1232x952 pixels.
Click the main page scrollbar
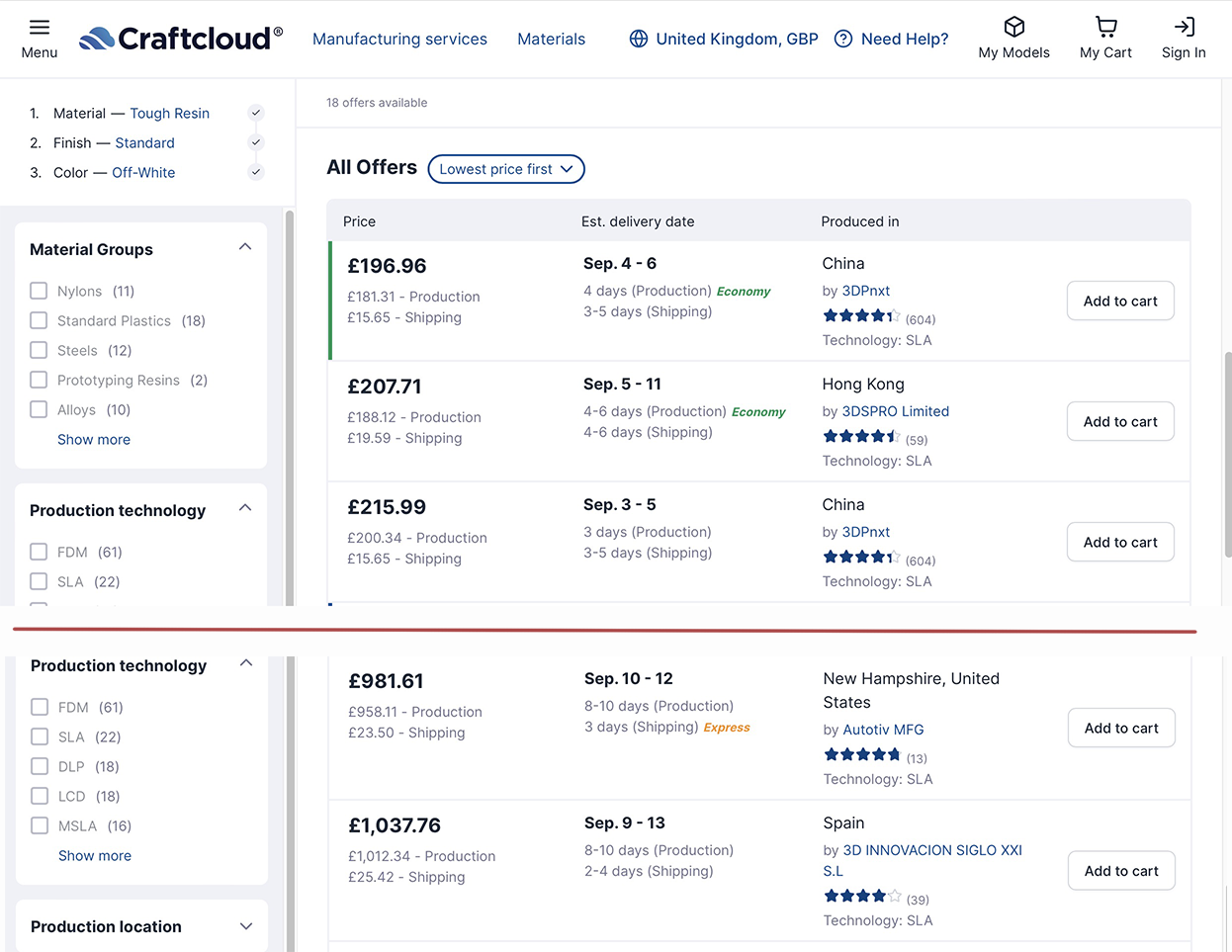1228,455
